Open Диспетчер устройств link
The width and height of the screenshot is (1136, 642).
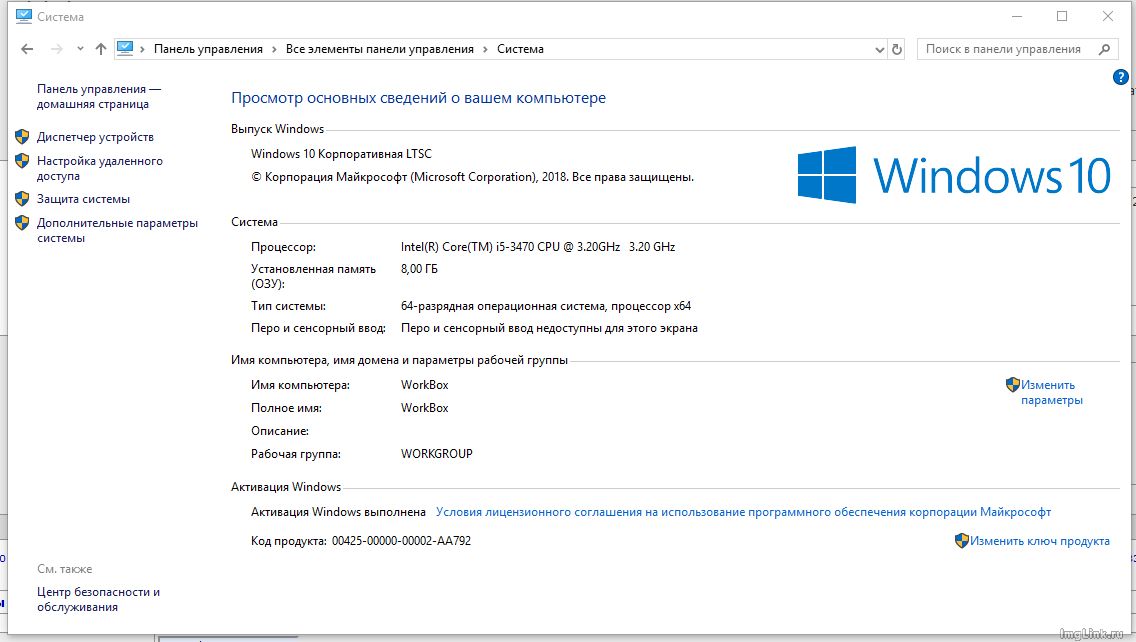(x=95, y=137)
